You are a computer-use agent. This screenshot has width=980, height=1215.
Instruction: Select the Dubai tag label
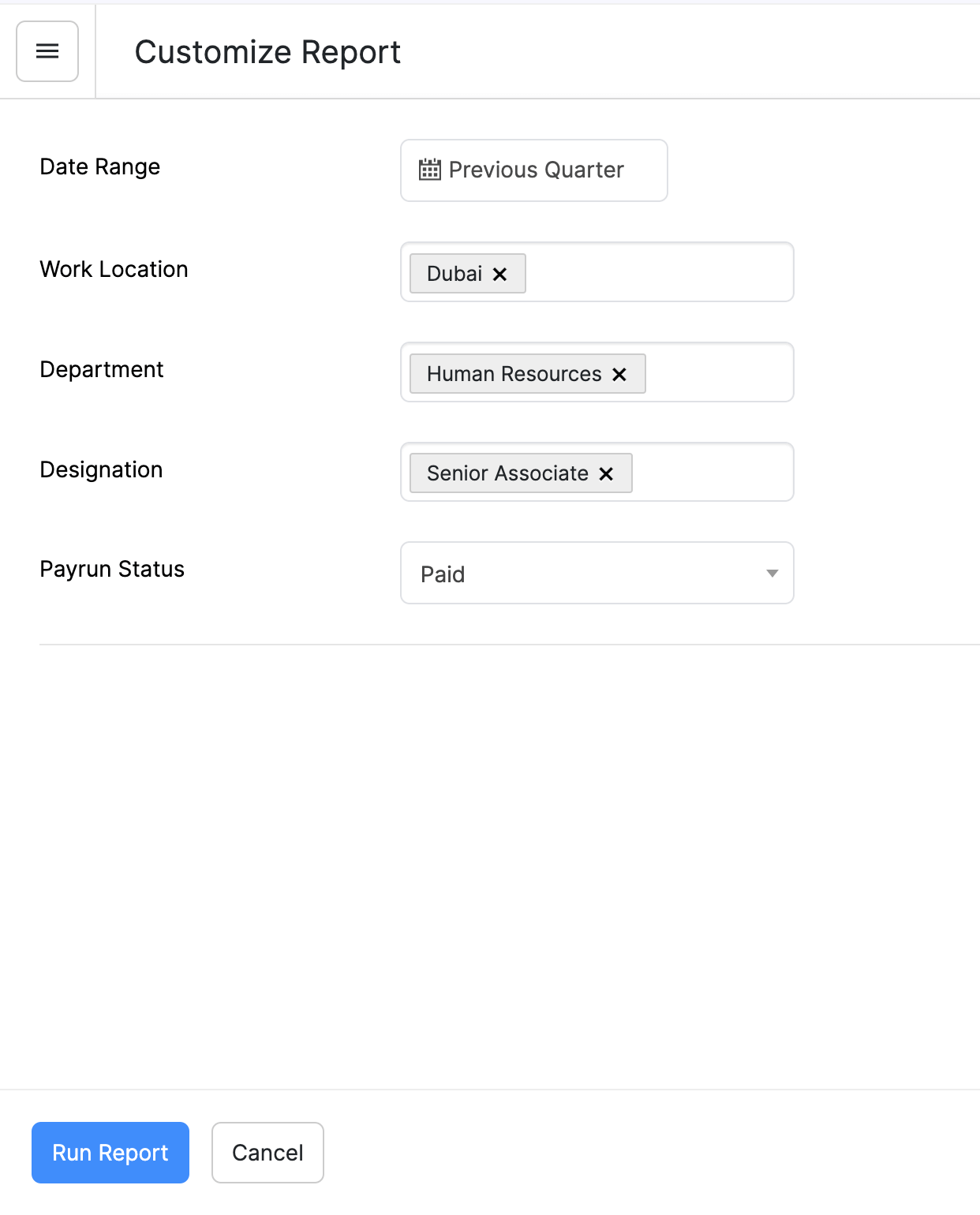click(454, 274)
